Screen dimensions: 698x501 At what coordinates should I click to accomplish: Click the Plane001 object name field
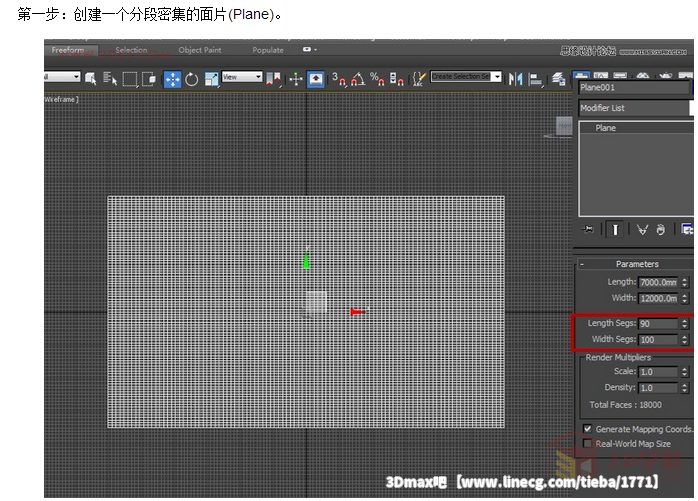pyautogui.click(x=634, y=88)
